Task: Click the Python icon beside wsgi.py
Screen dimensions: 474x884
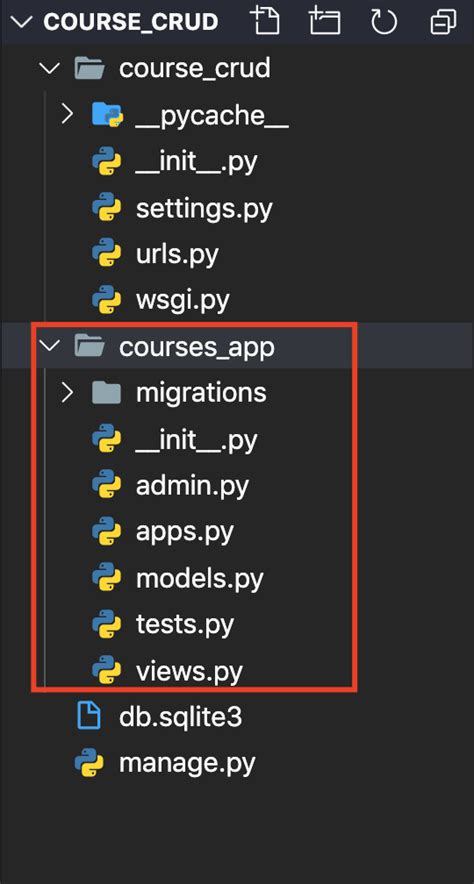Action: click(x=107, y=300)
